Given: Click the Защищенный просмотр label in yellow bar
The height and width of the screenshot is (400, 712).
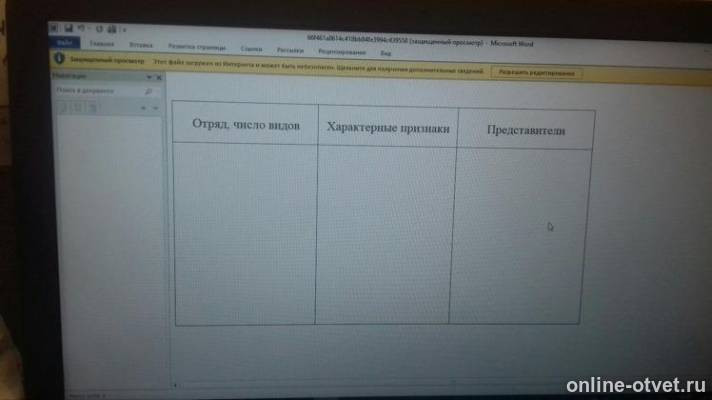Looking at the screenshot, I should [x=107, y=60].
